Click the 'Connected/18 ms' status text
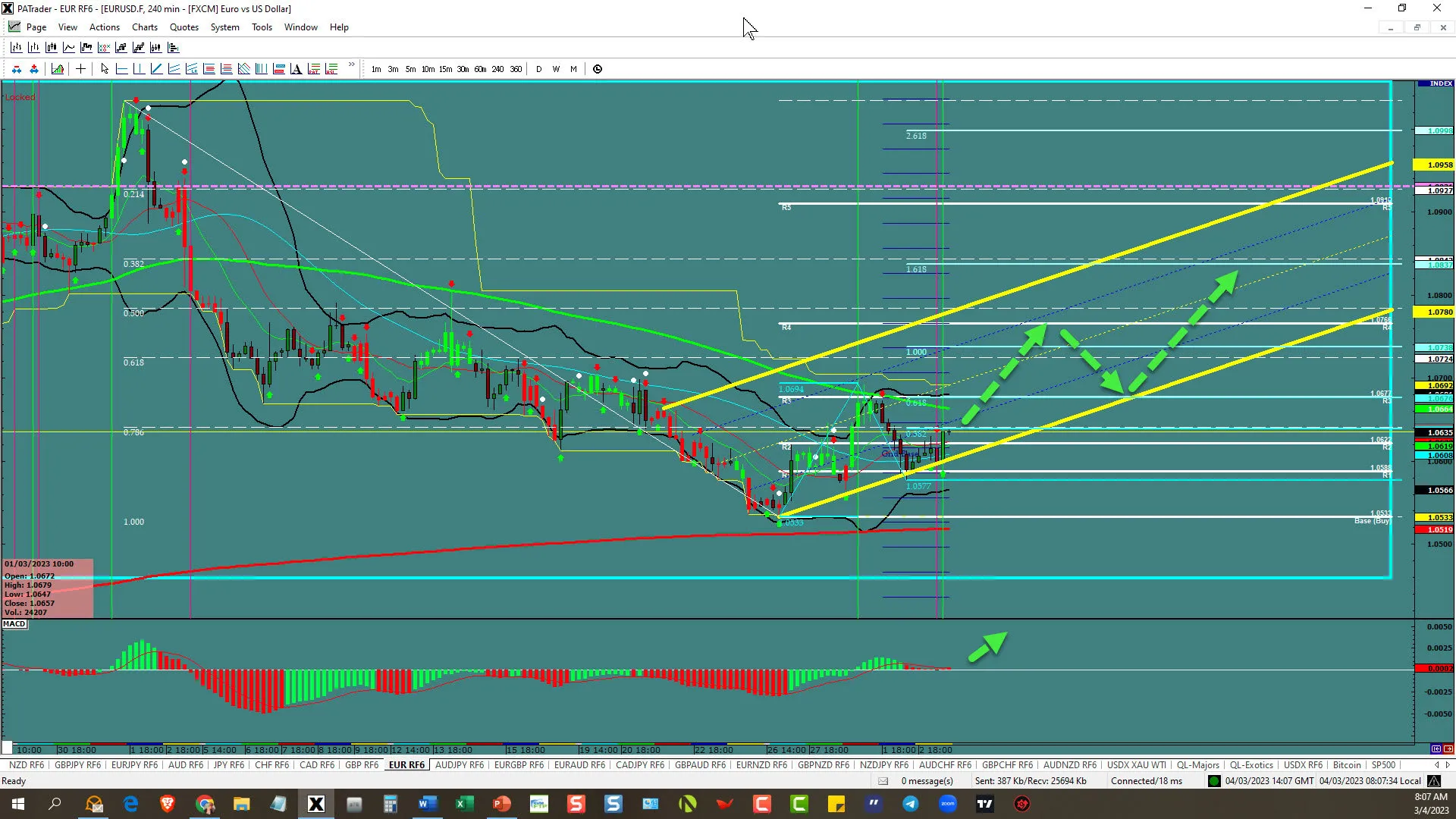This screenshot has height=819, width=1456. [1146, 781]
